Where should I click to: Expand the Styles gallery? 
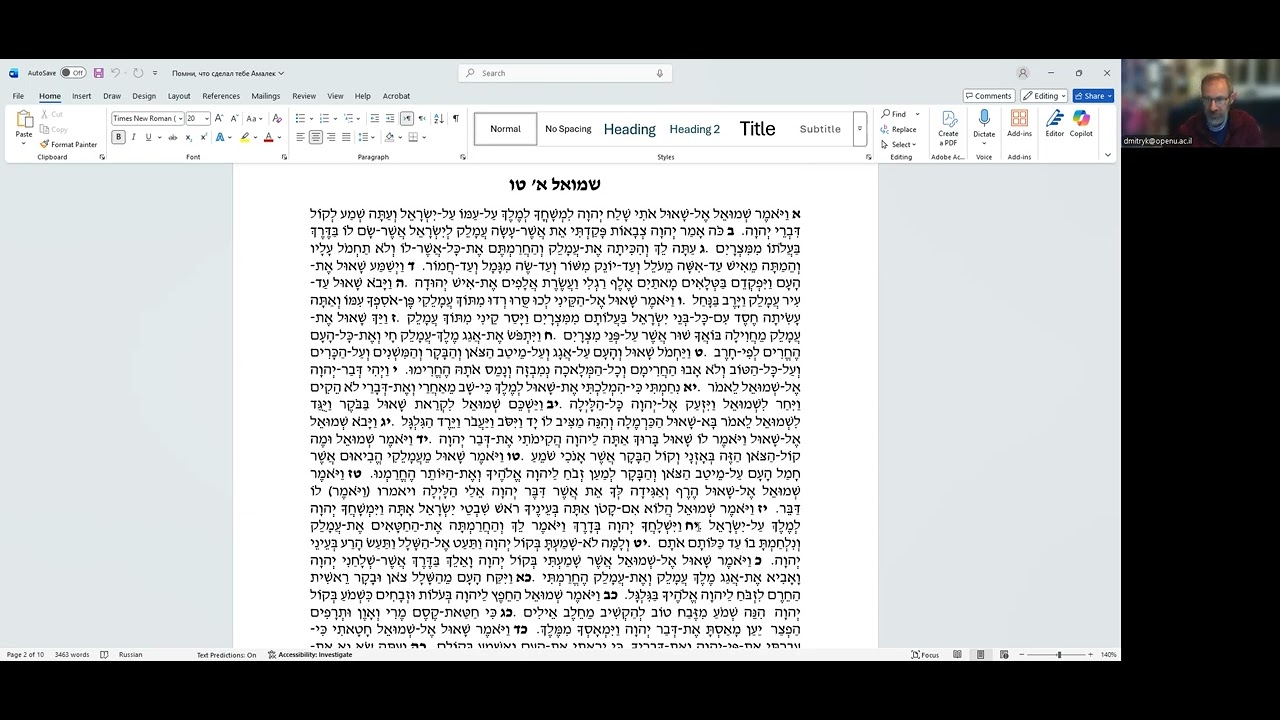(859, 128)
